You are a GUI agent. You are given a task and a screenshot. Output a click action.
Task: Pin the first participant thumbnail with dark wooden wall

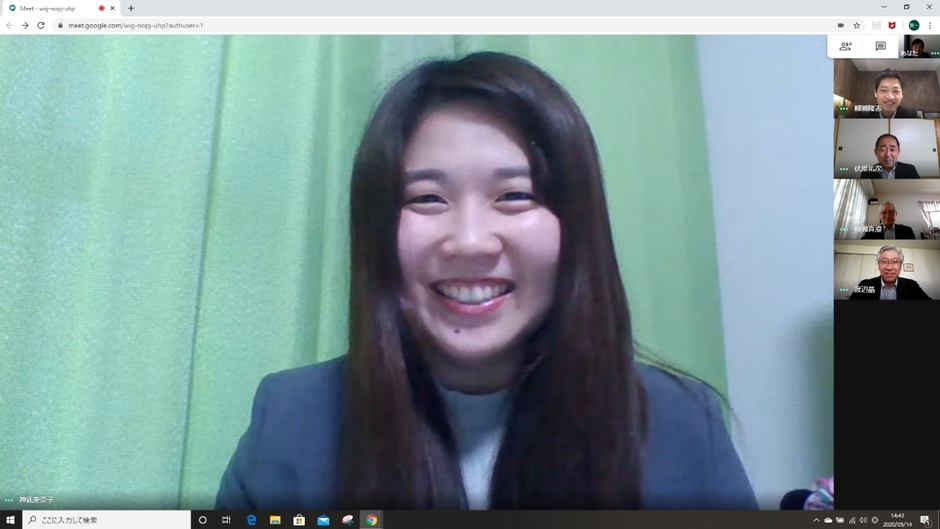(x=887, y=88)
